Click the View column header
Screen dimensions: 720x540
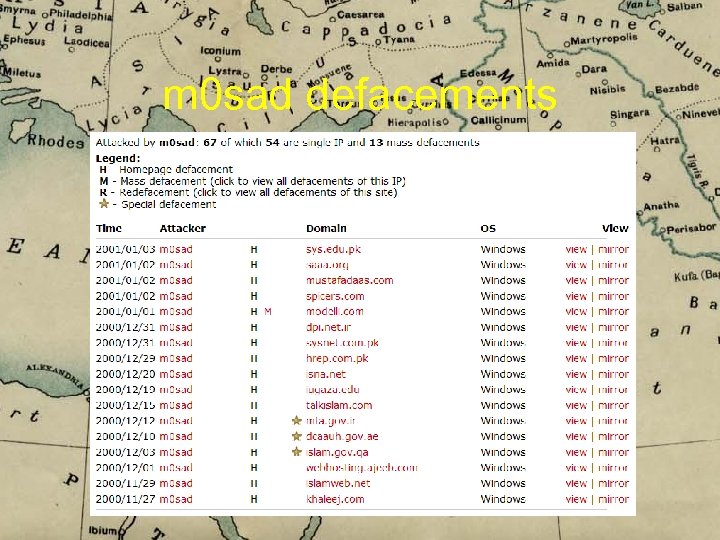pyautogui.click(x=615, y=228)
